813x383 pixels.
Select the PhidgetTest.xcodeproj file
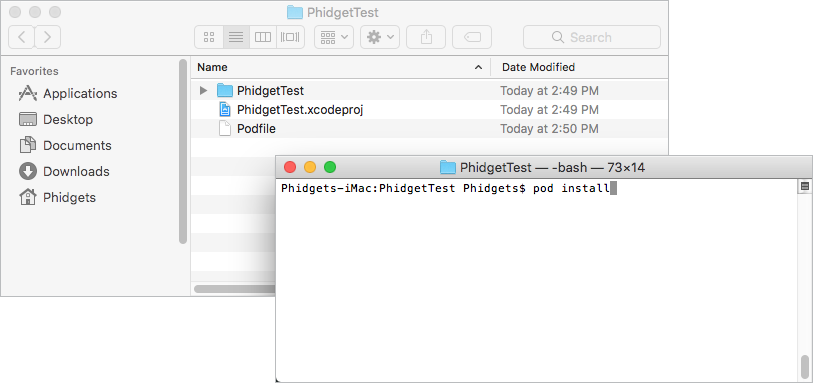[429, 110]
